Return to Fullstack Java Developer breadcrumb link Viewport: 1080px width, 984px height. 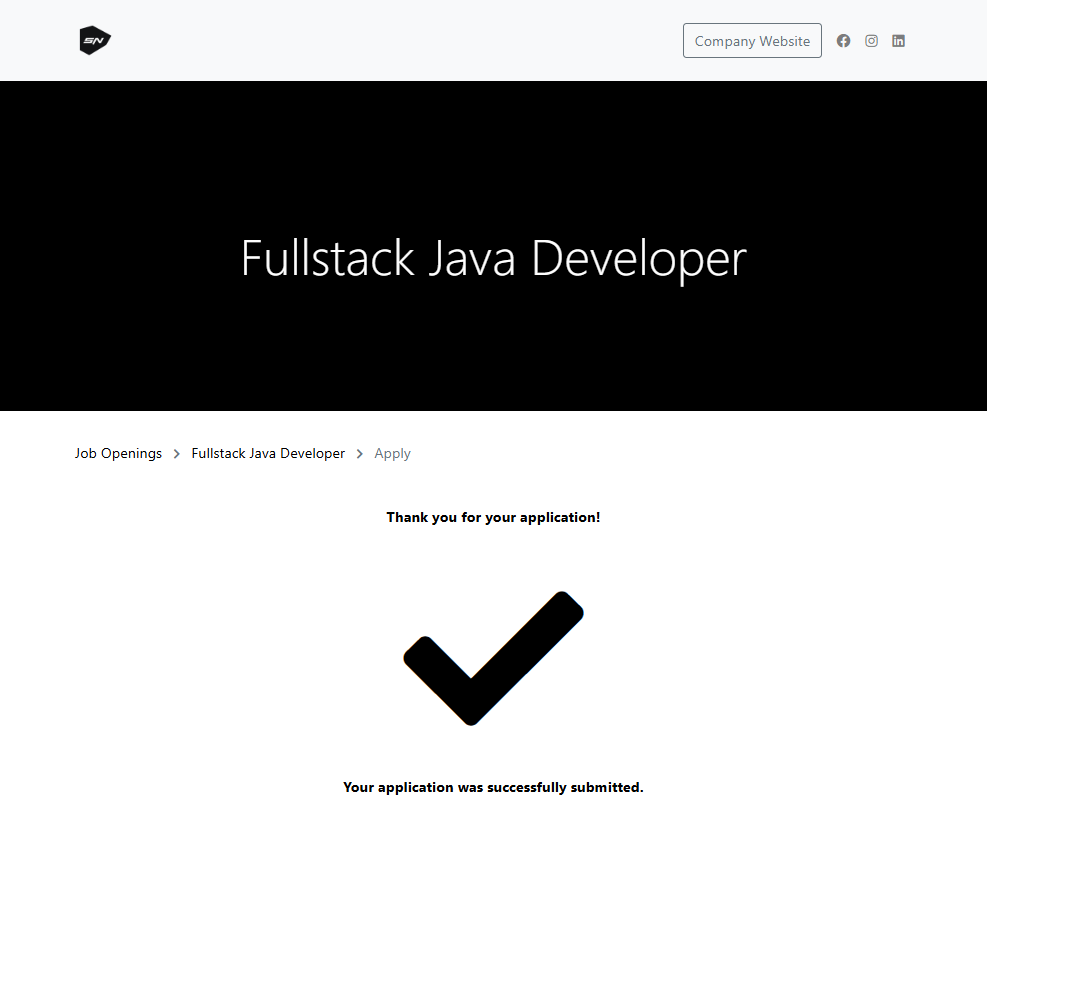(x=268, y=454)
